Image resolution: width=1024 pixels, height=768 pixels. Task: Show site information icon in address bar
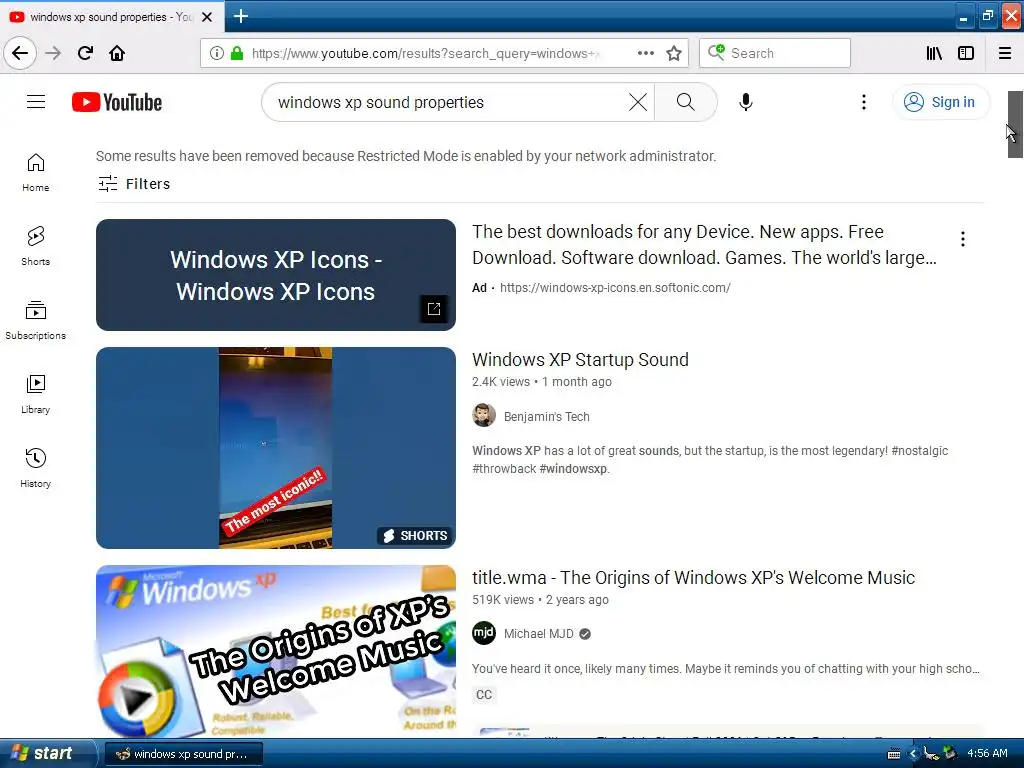(x=217, y=53)
